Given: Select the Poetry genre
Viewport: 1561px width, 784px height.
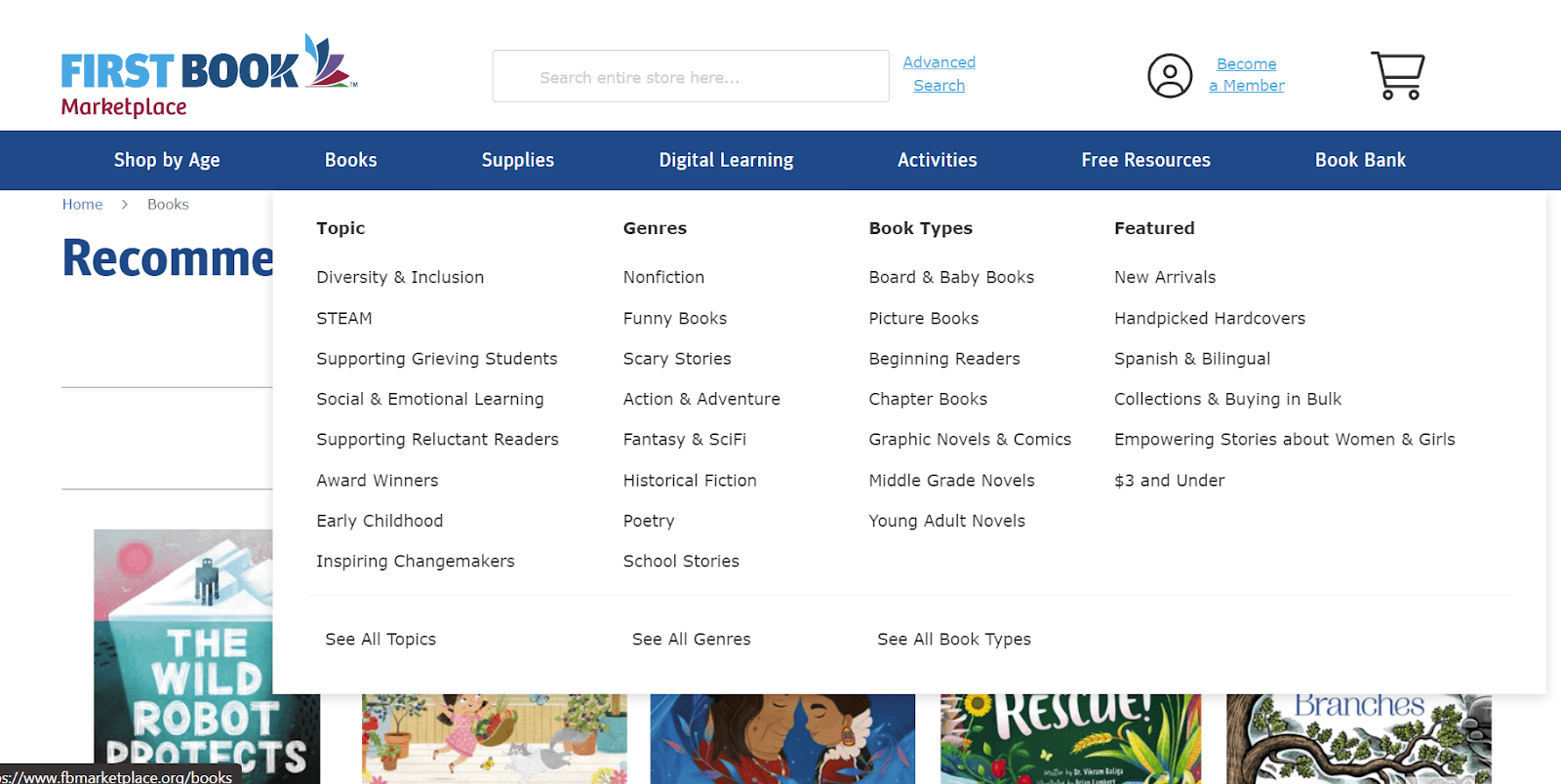Looking at the screenshot, I should pos(649,521).
